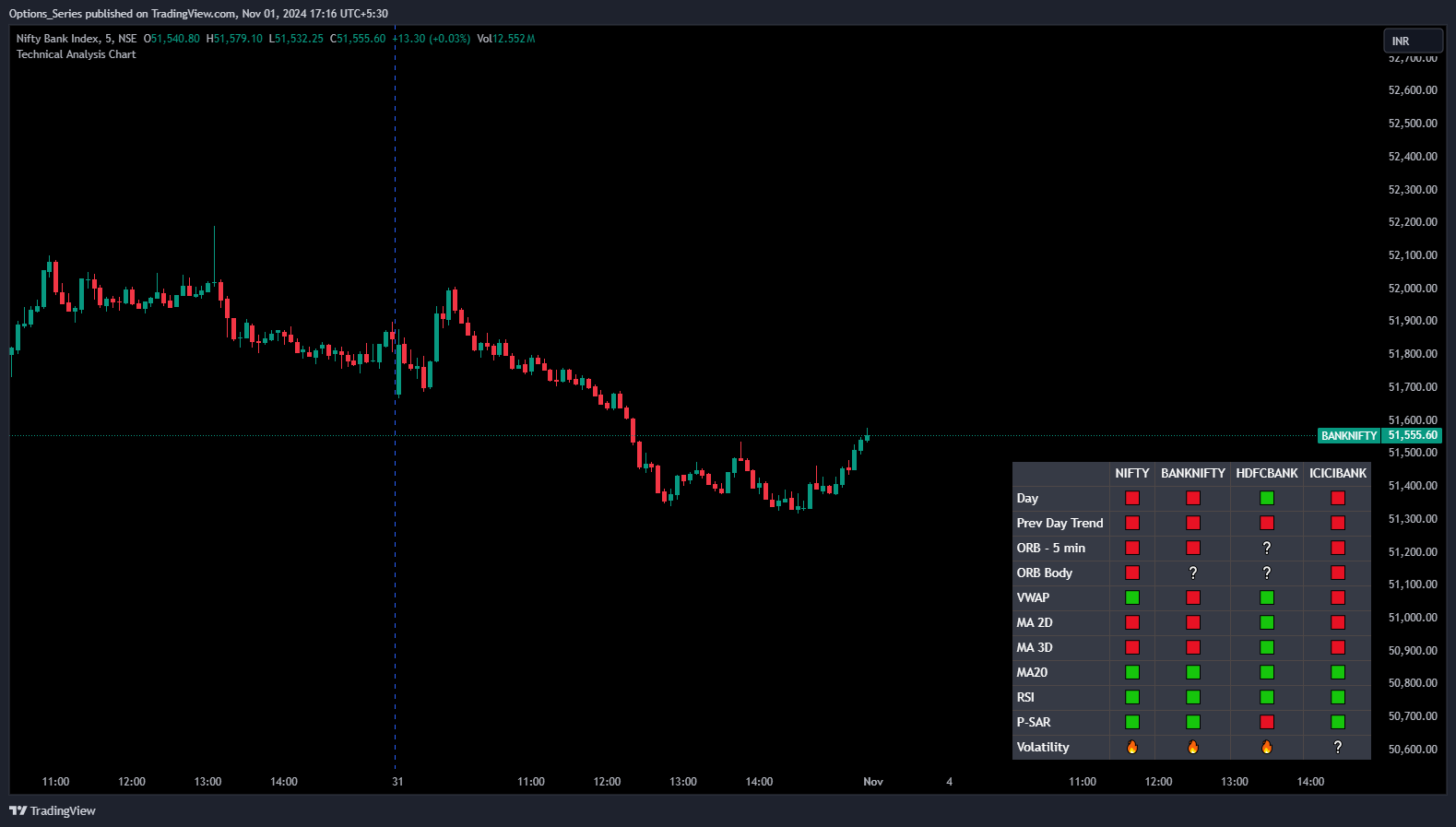Select the NIFTY Day status square
1456x827 pixels.
point(1132,498)
